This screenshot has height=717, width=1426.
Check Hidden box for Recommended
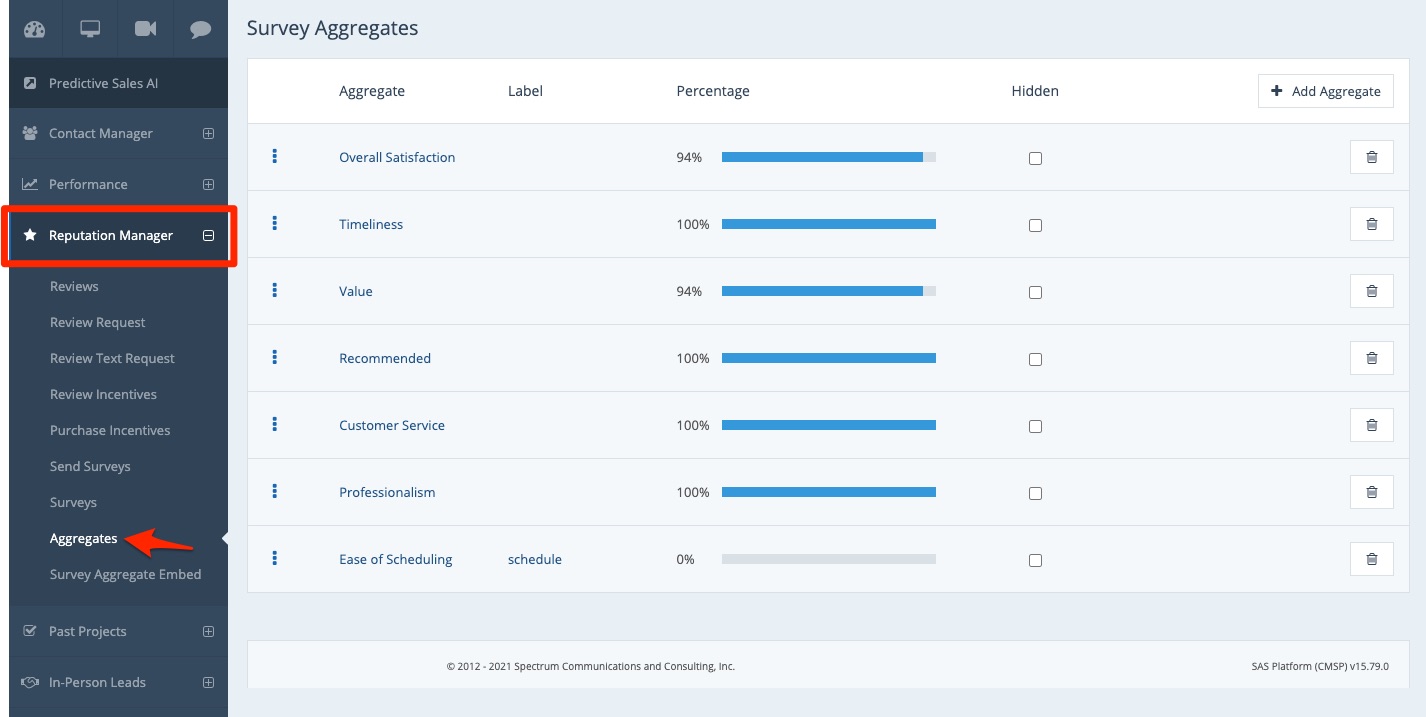pyautogui.click(x=1035, y=359)
